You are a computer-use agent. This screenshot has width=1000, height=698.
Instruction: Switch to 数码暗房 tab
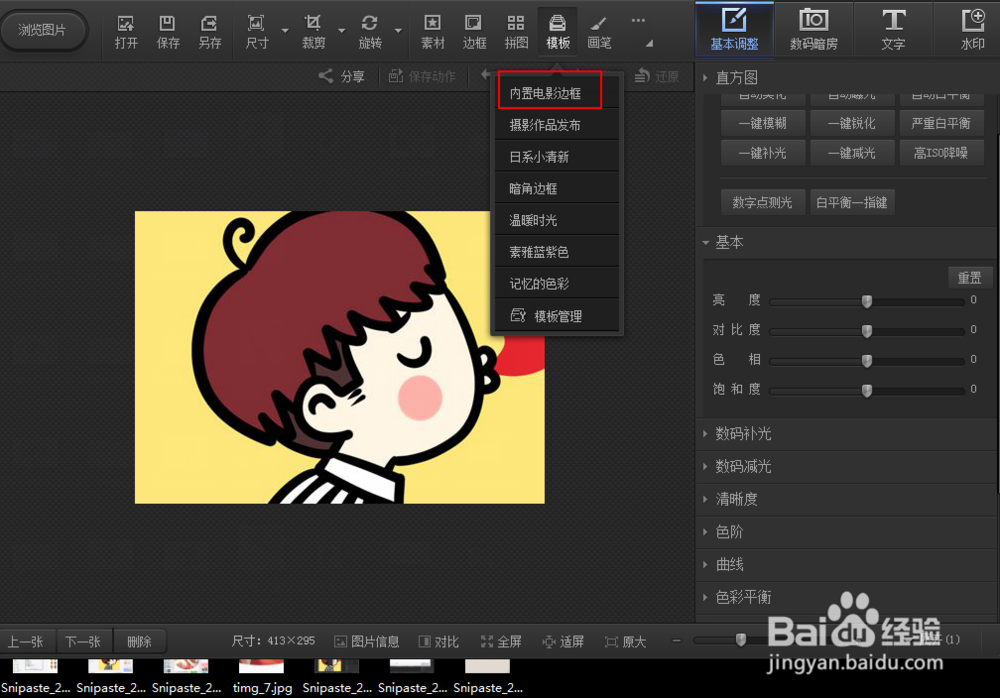(x=814, y=29)
